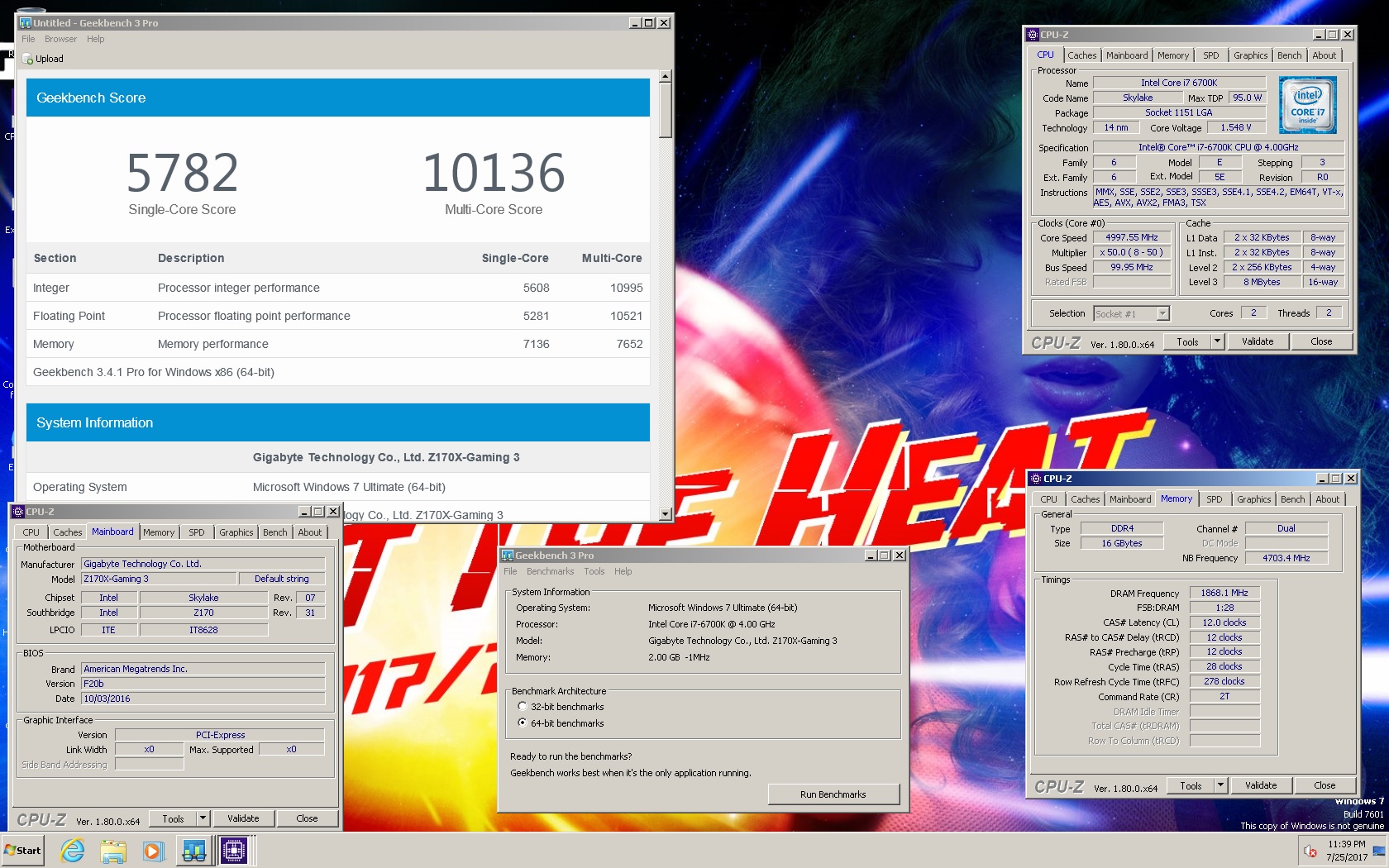Click Run Benchmarks button
The image size is (1389, 868).
click(x=833, y=794)
